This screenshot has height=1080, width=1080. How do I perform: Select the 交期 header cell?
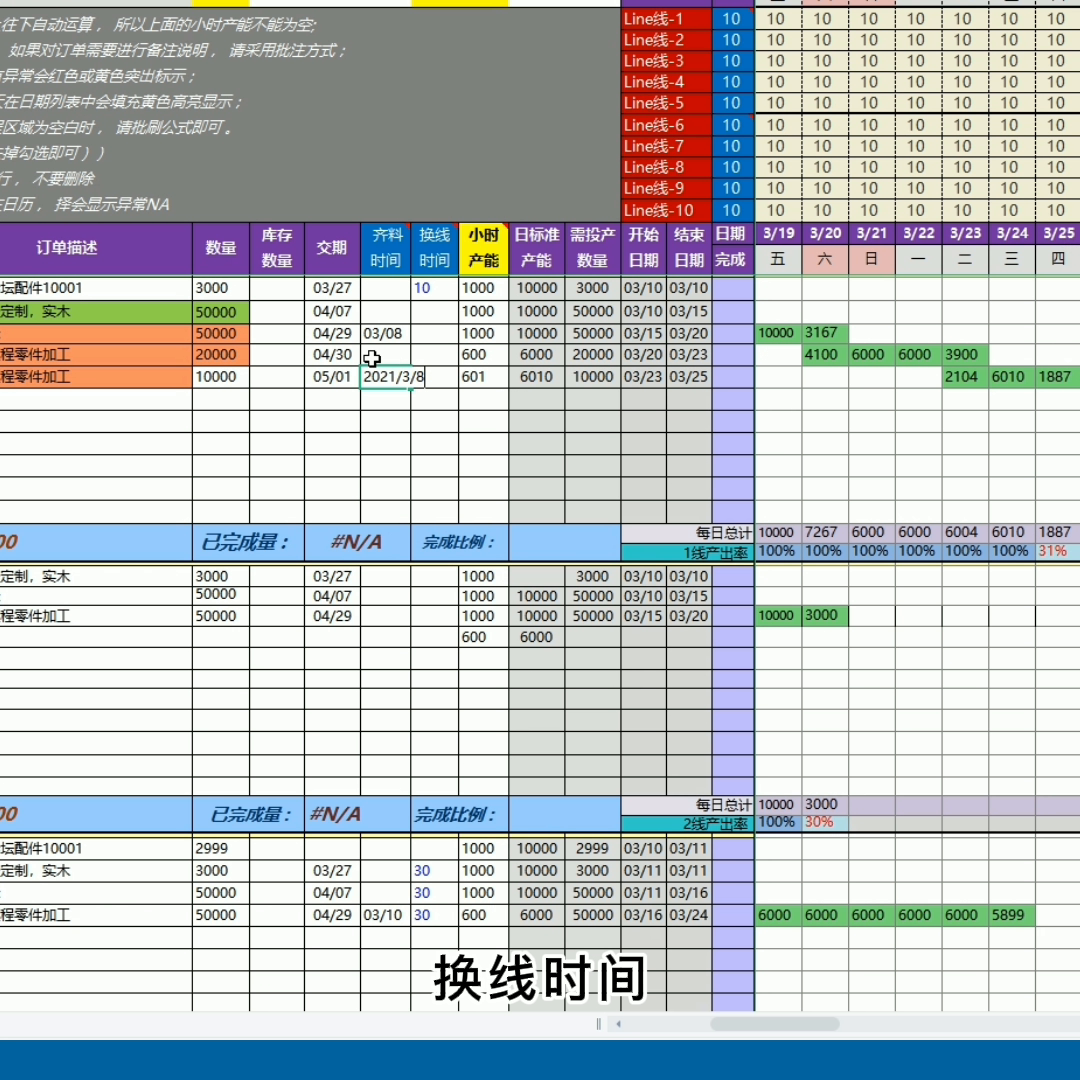(x=332, y=248)
